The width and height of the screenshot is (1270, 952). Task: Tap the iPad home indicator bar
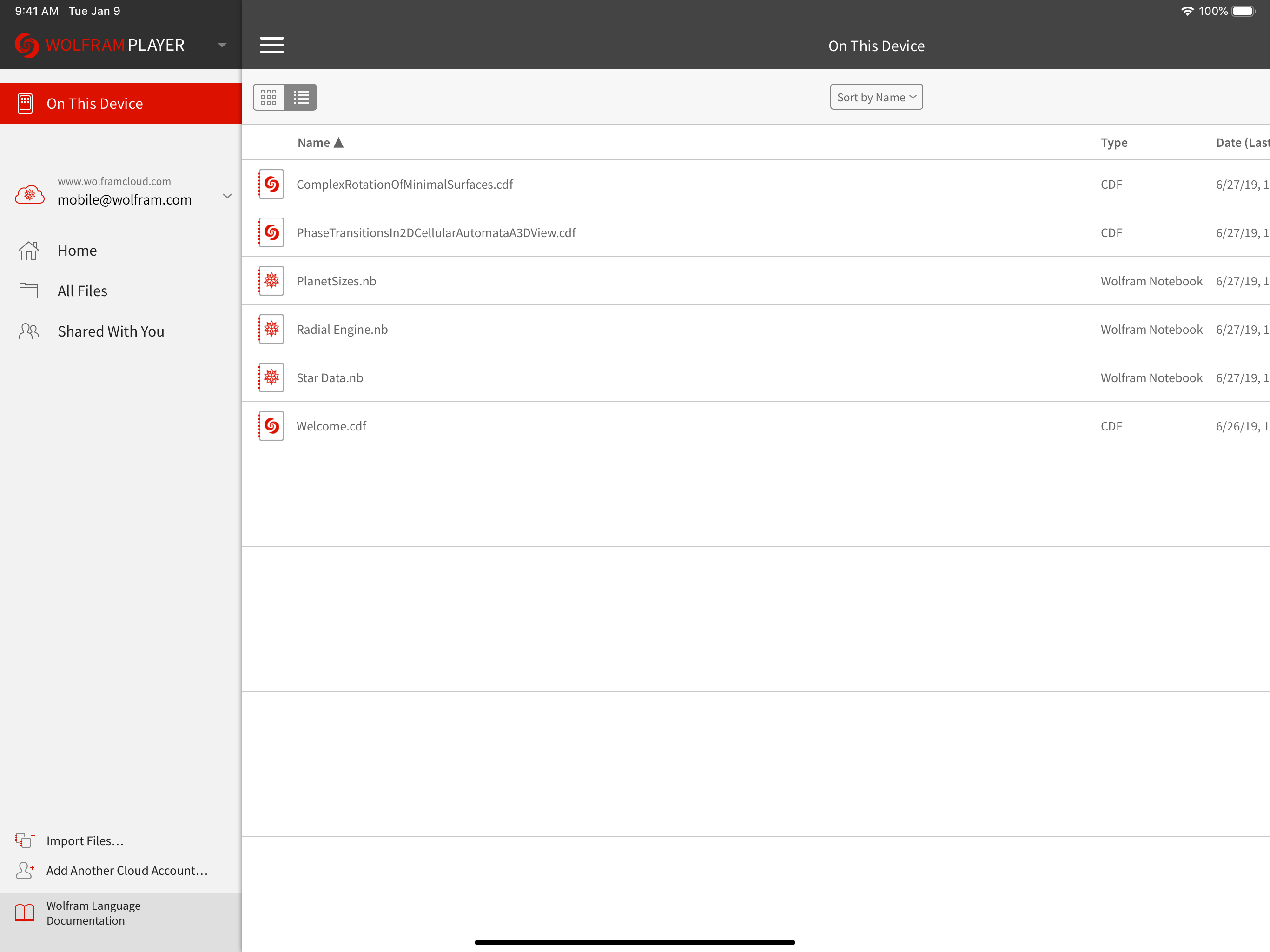pyautogui.click(x=635, y=942)
